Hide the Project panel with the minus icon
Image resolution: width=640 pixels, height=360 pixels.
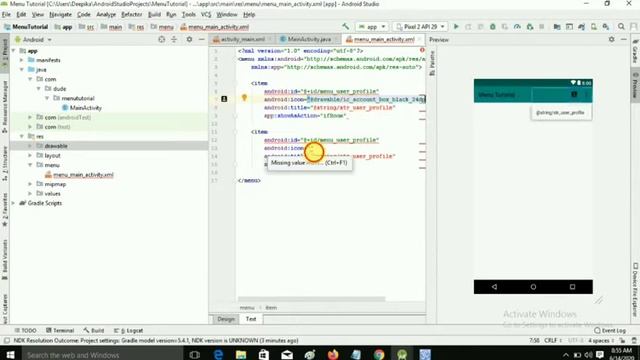coord(202,40)
